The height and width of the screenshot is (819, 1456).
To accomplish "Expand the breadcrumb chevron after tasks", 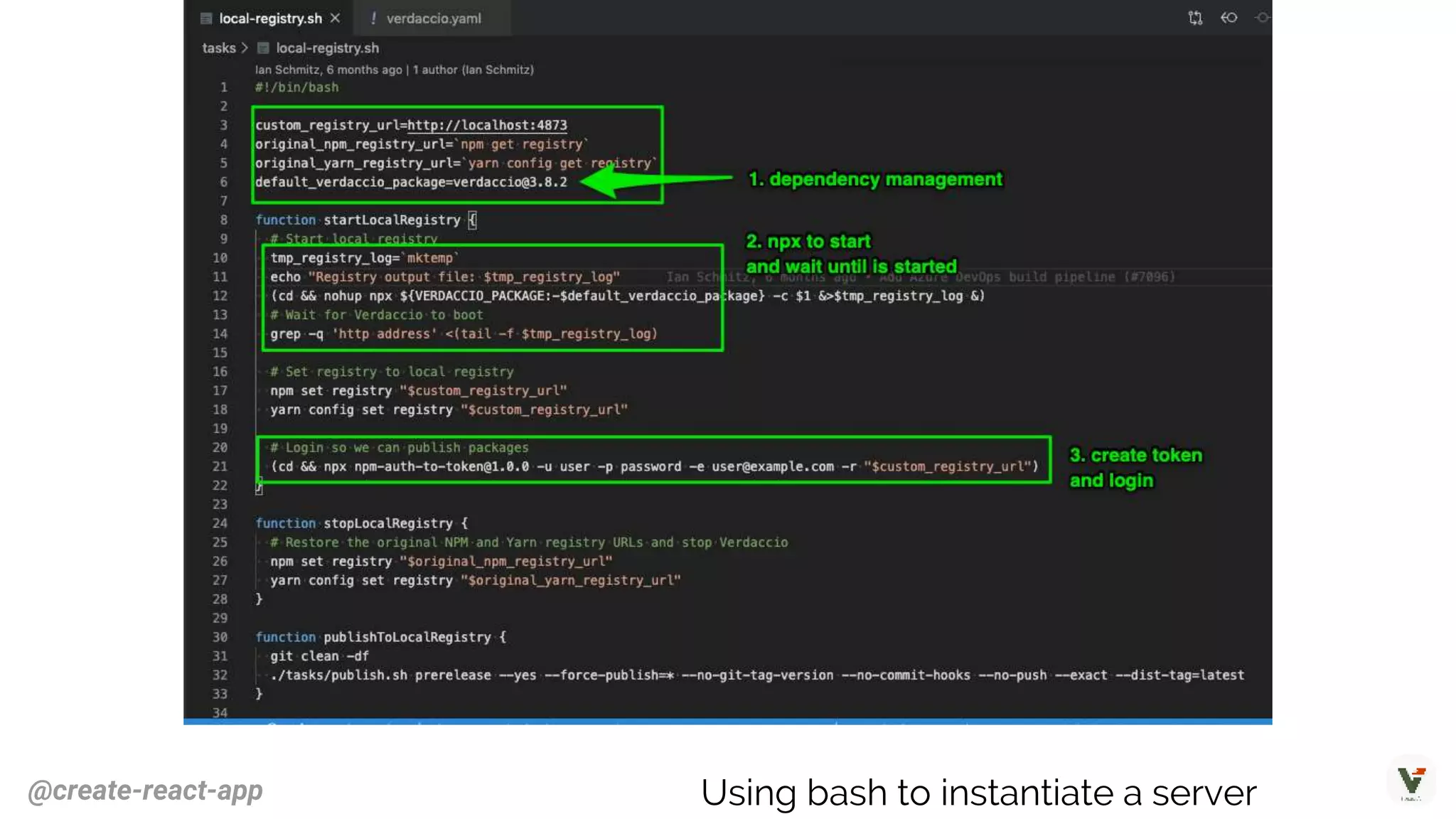I will 245,48.
